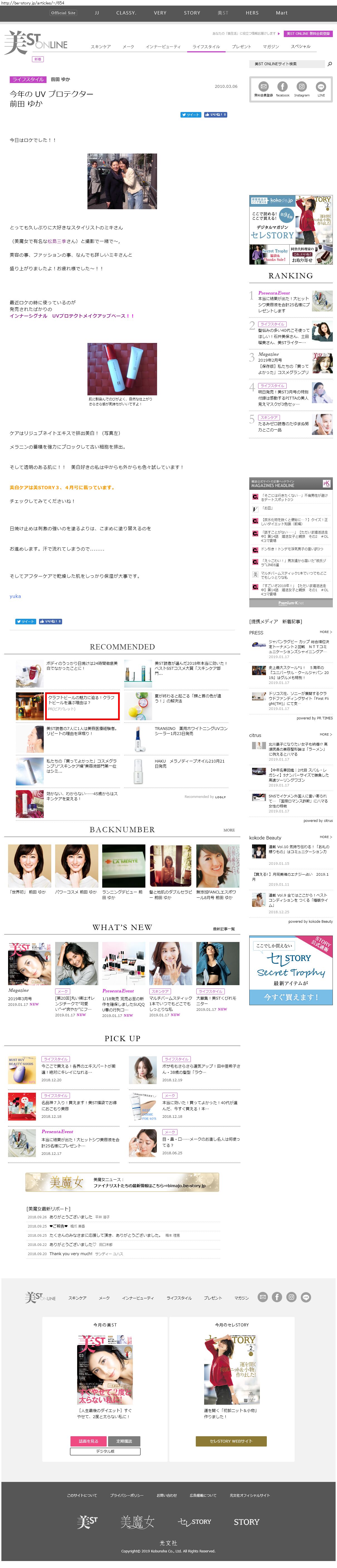Click the セレSTORY WEBサイト button
Screen dimensions: 337x1568
231,1442
